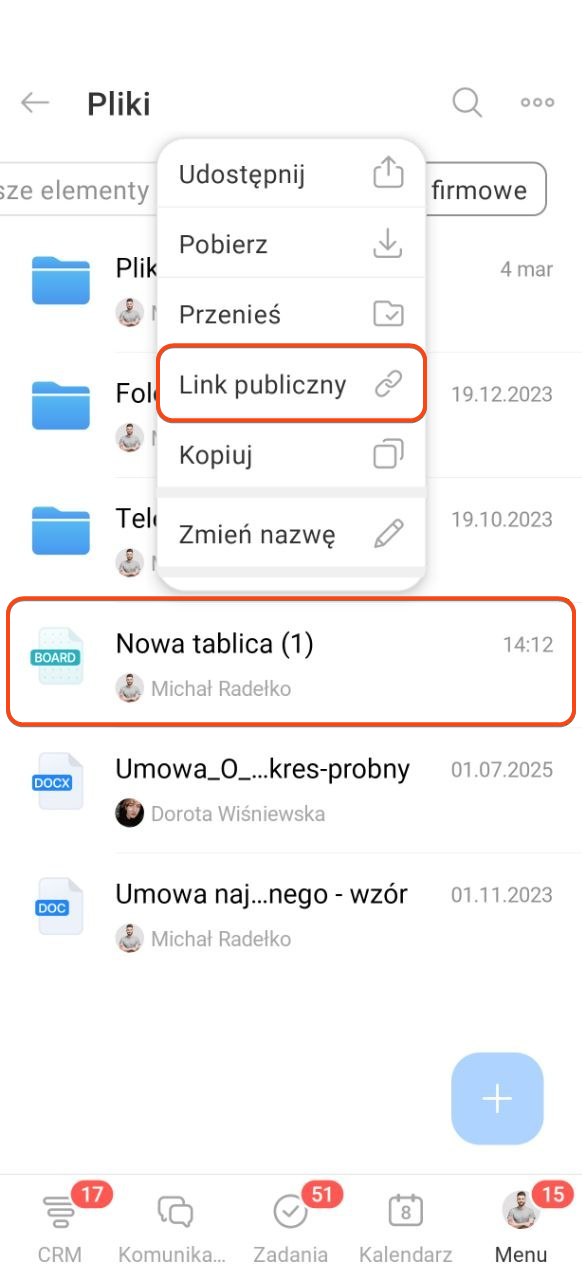Switch to the Zadania tab
The image size is (582, 1280).
(x=290, y=1225)
